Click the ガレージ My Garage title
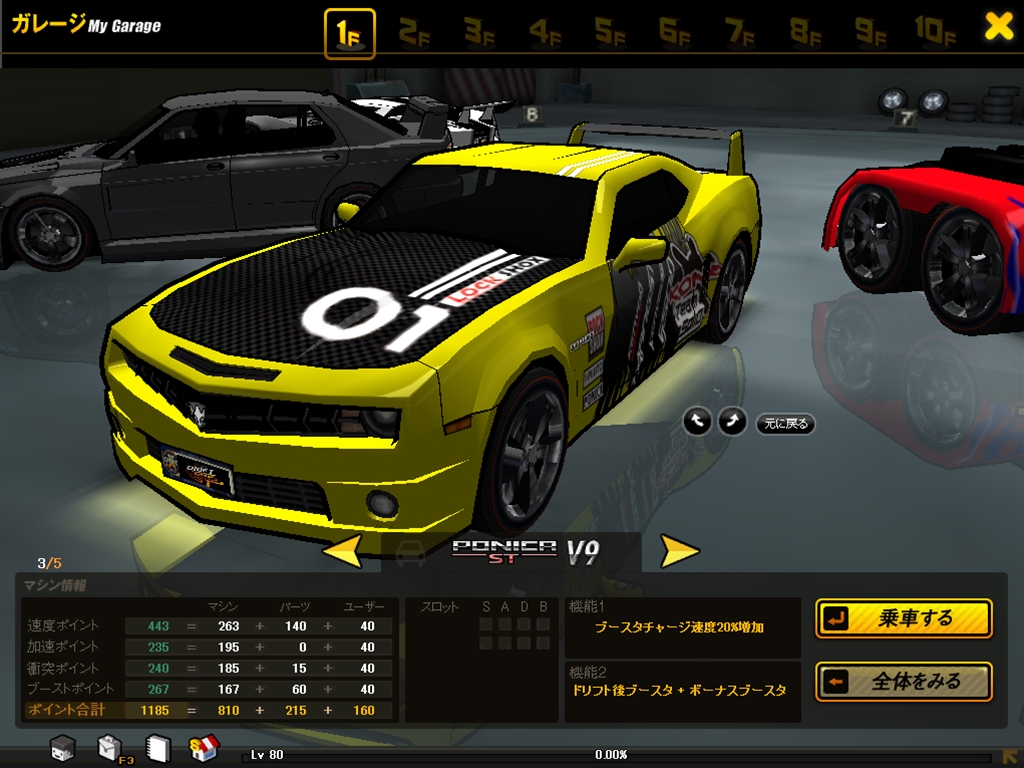 (x=86, y=24)
